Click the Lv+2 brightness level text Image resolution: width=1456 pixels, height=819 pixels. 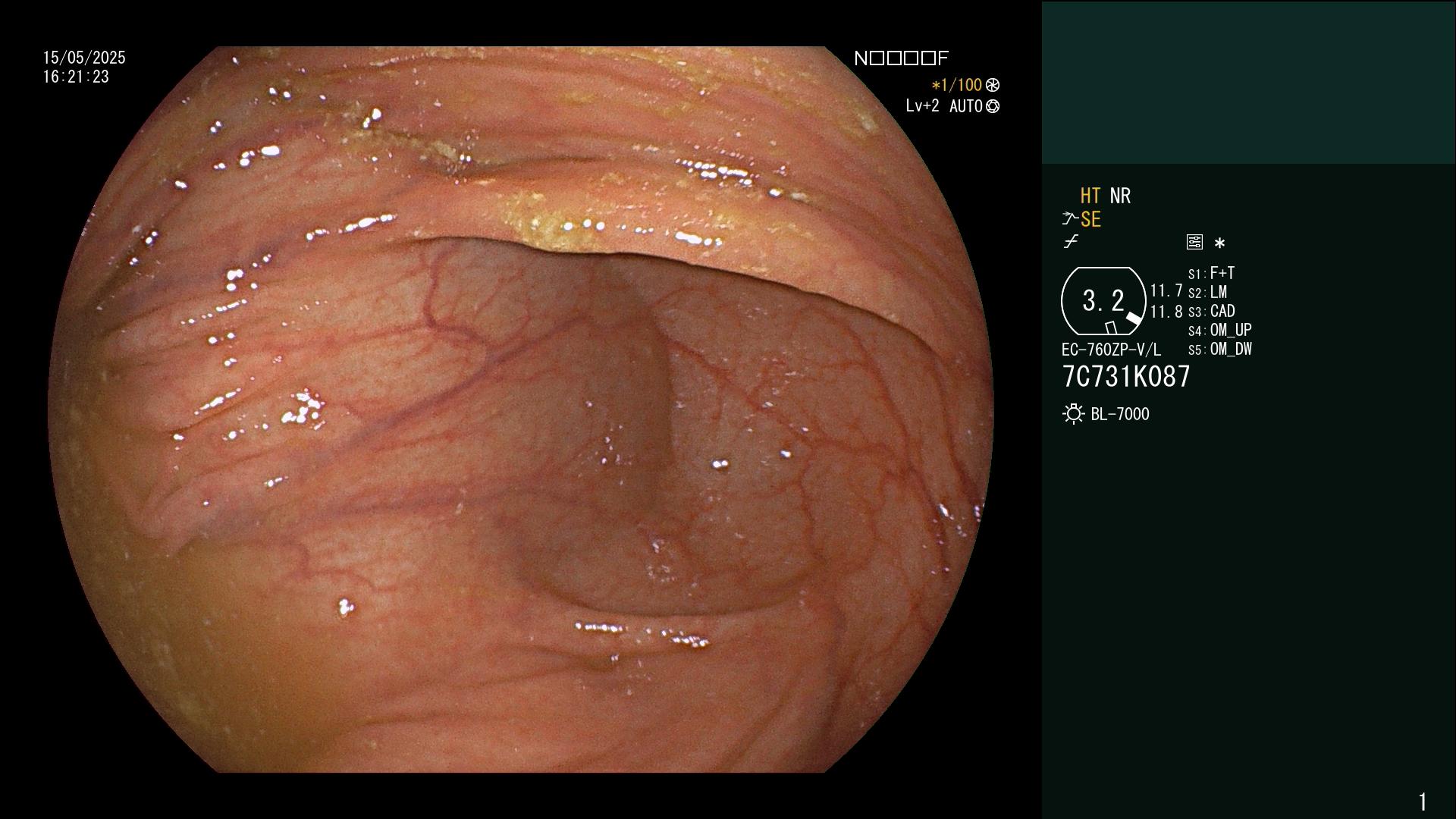[922, 106]
